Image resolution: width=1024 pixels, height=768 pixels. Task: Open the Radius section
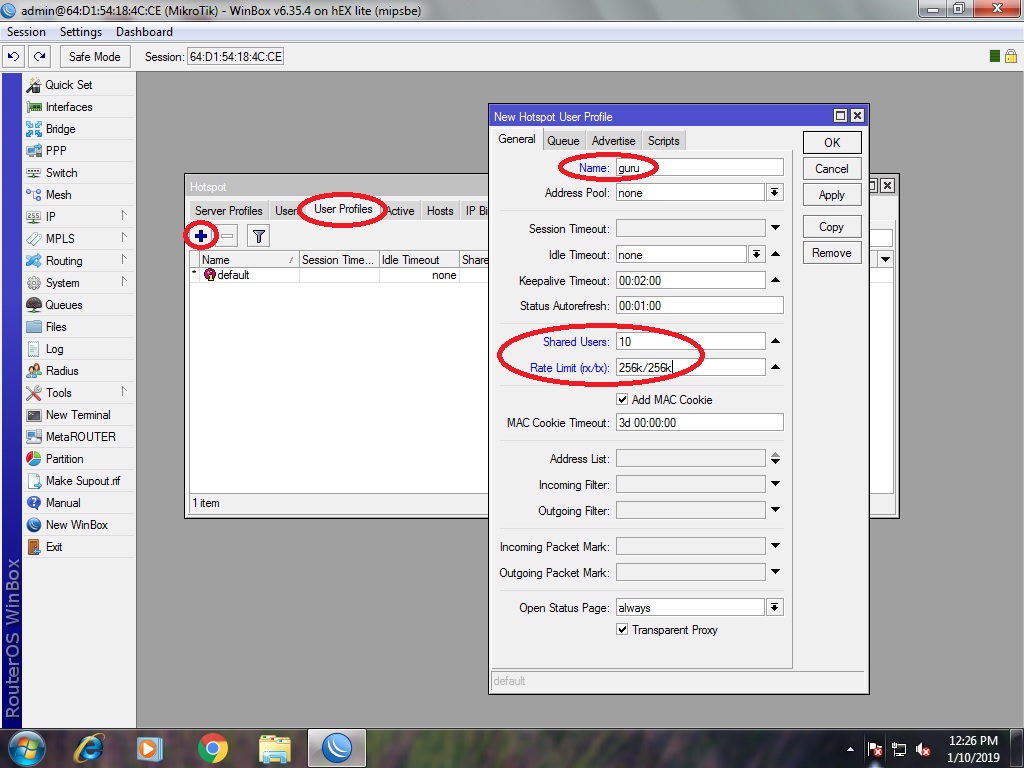coord(62,371)
